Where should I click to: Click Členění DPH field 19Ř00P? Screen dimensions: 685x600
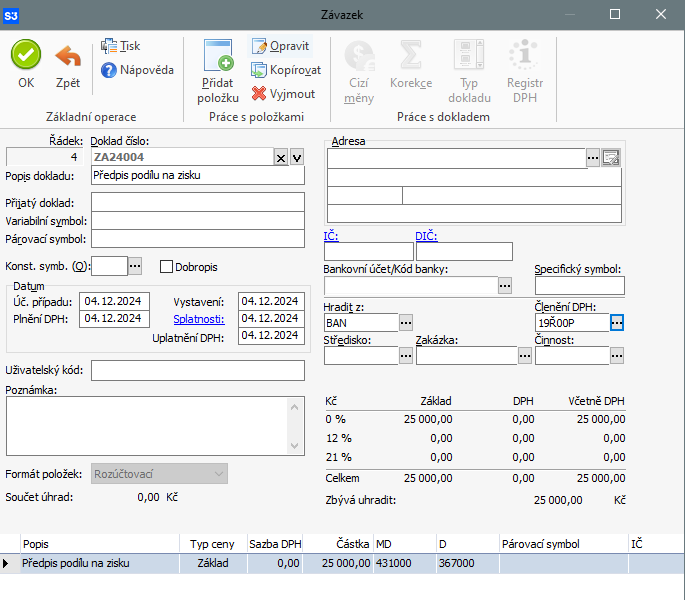(572, 323)
